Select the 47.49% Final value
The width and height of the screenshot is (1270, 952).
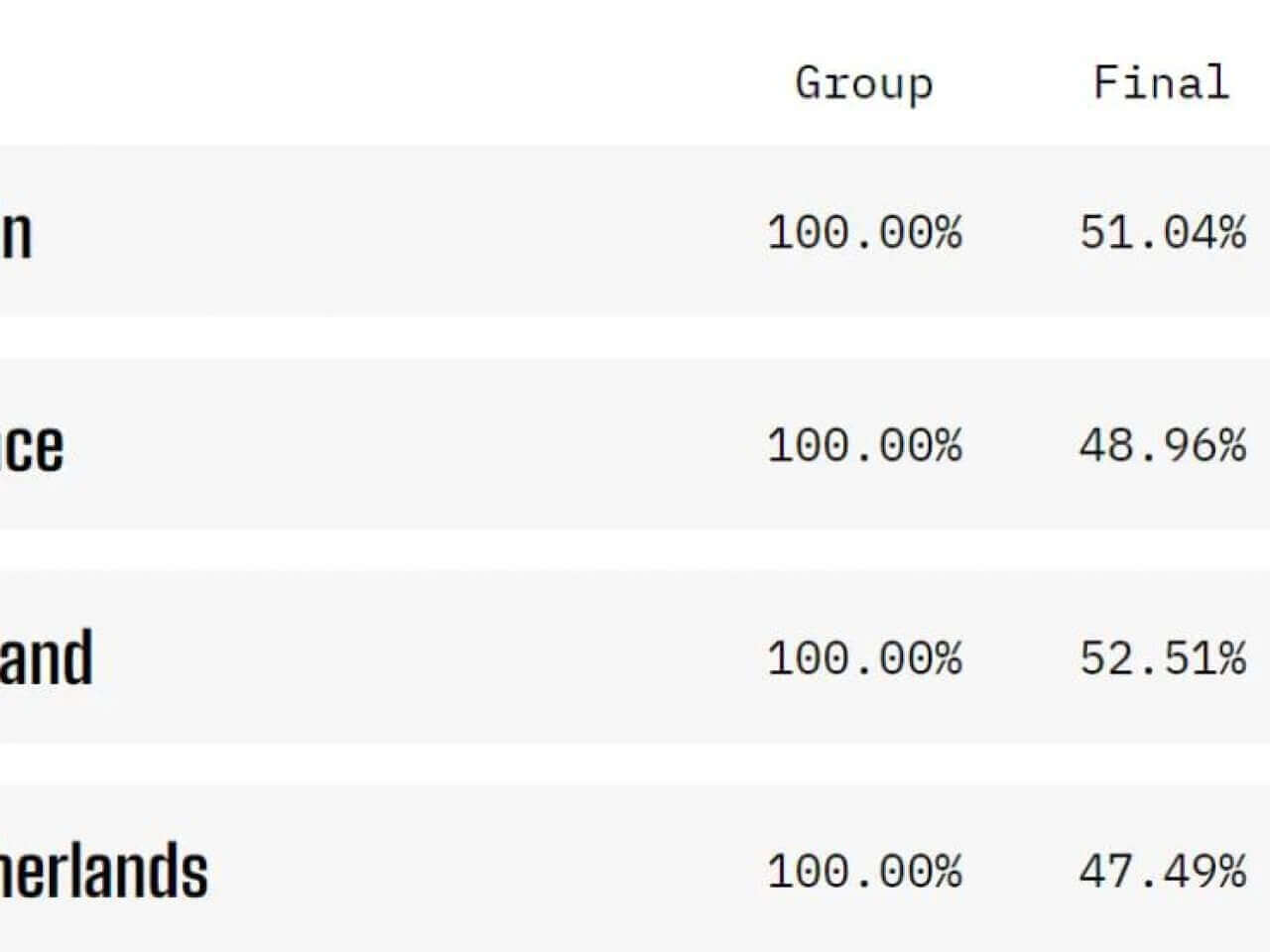click(1163, 872)
